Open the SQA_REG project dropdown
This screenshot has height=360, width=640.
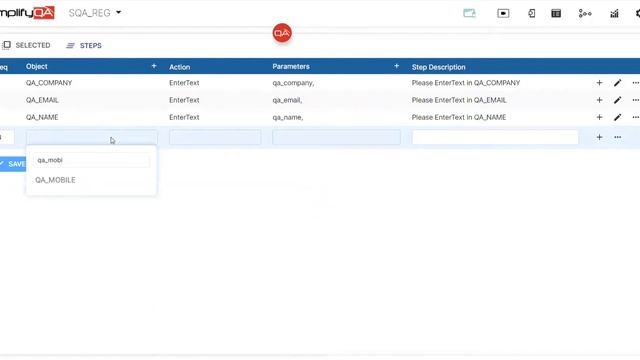95,13
